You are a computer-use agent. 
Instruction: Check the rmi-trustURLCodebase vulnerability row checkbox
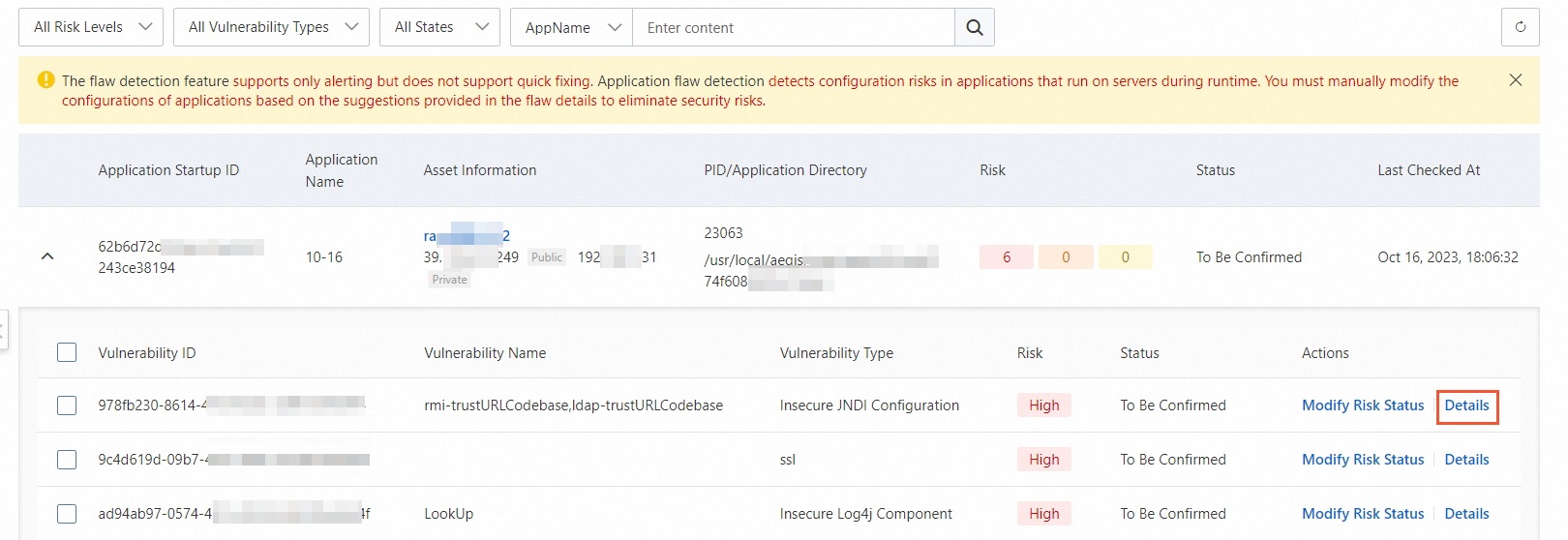point(67,405)
